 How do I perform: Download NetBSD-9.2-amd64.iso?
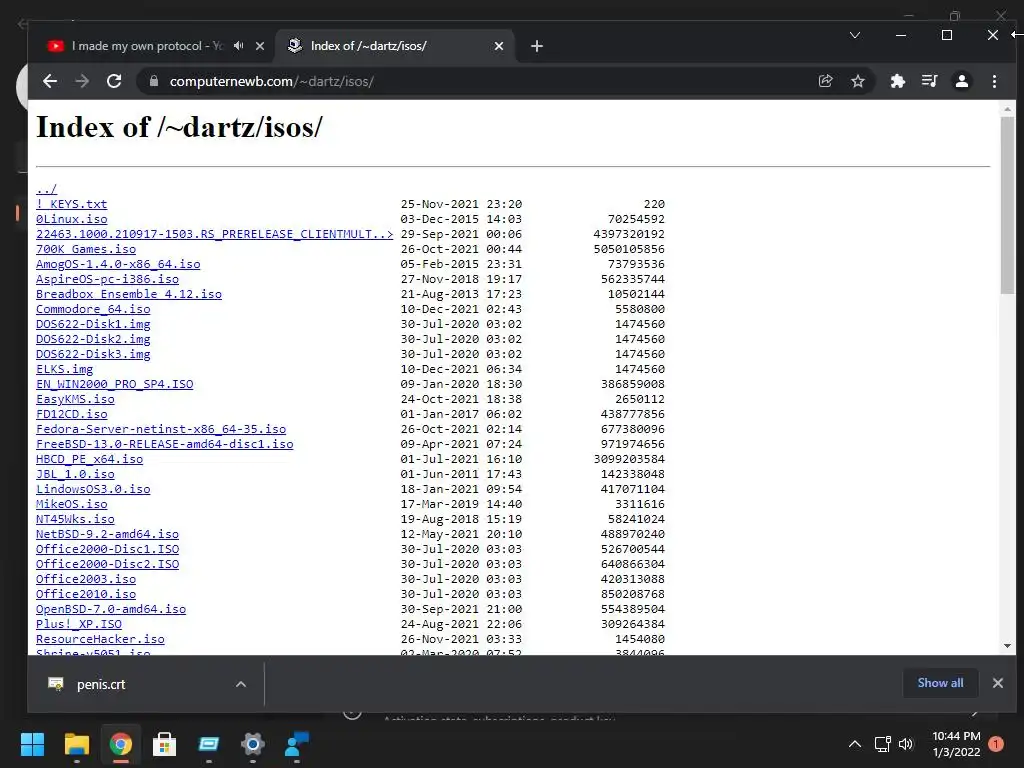(x=107, y=535)
